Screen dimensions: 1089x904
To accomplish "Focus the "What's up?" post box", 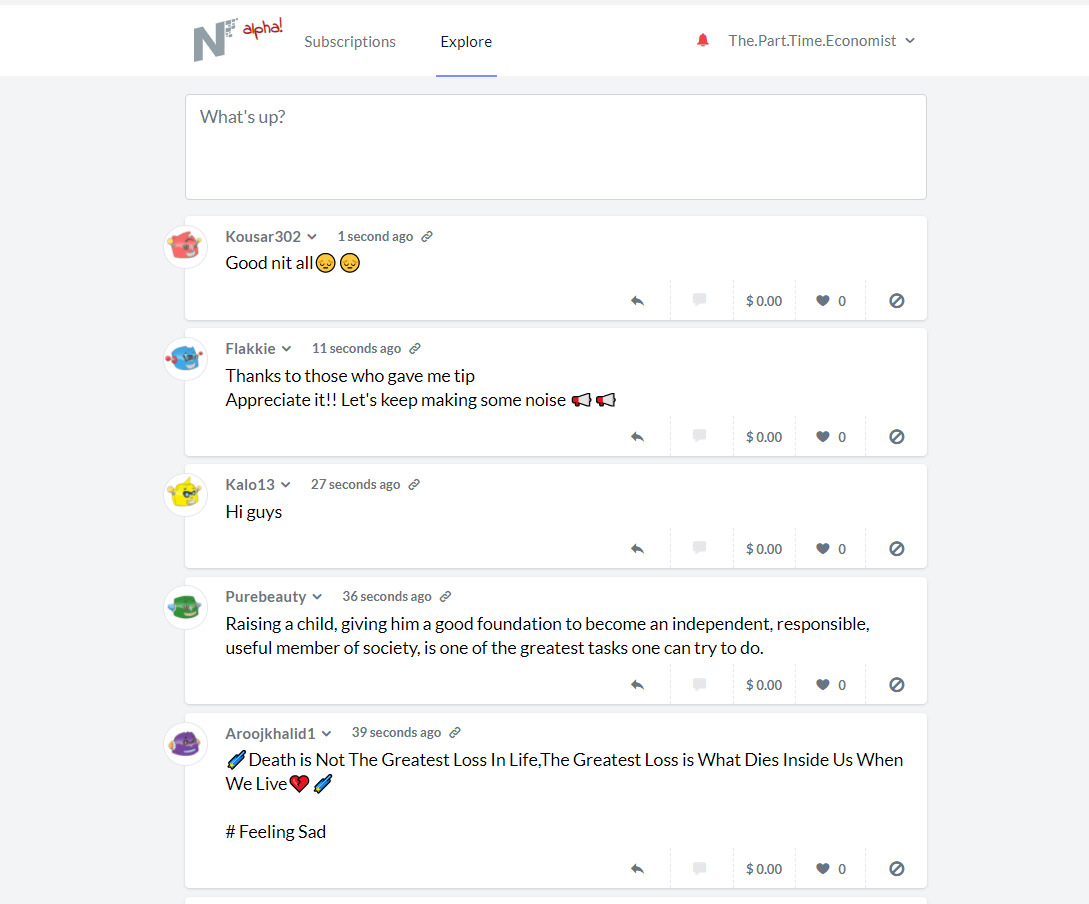I will 555,147.
